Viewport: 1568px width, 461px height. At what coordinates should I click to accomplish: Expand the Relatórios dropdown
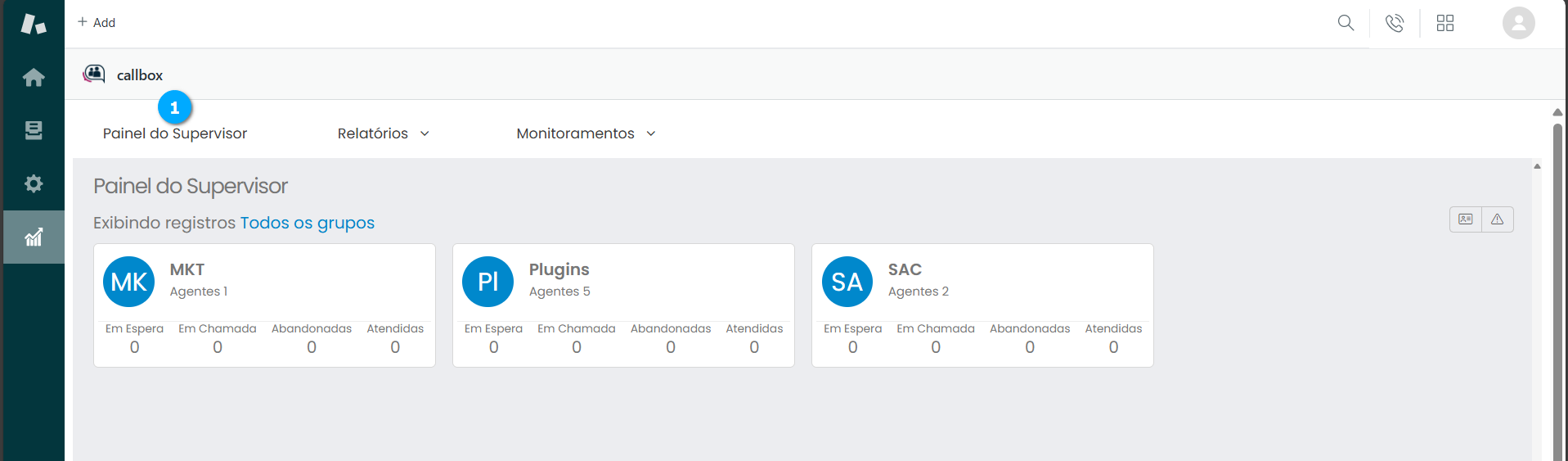pos(383,133)
